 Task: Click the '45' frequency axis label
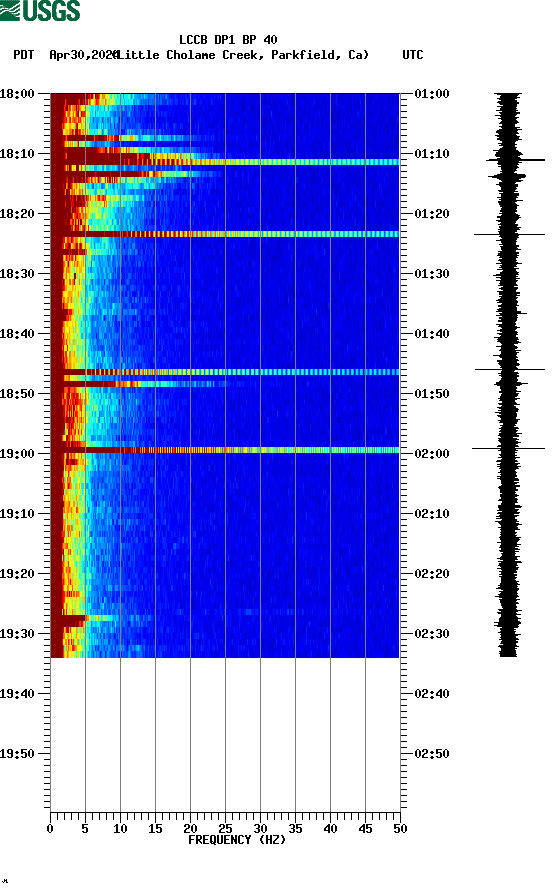[365, 829]
